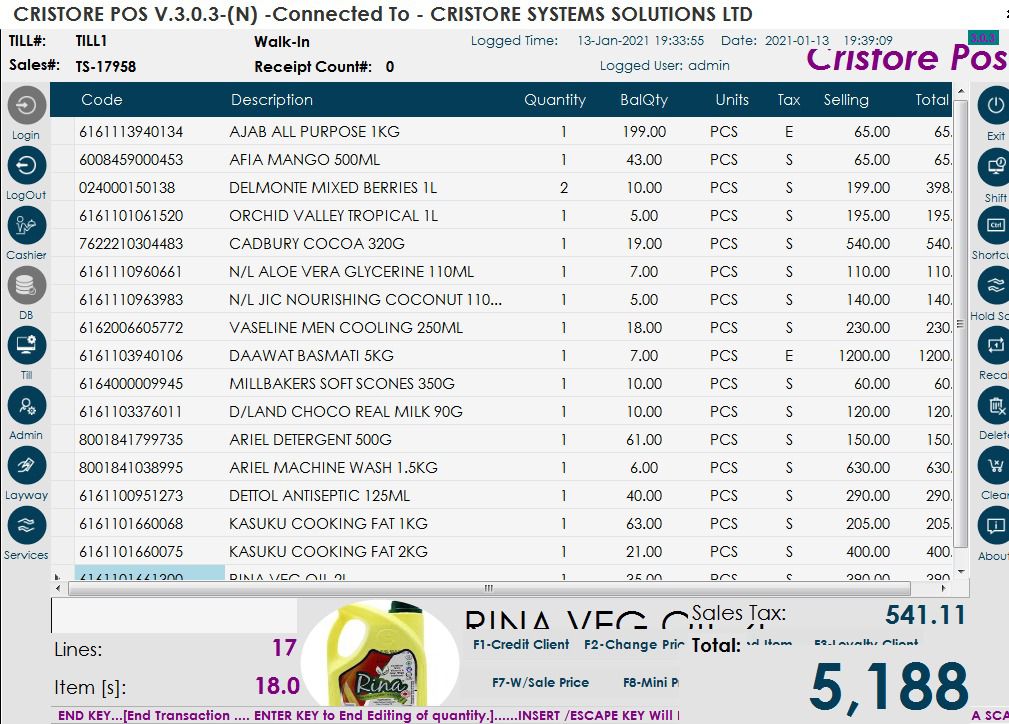Click F1-Credit Client shortcut label
1009x724 pixels.
(520, 645)
